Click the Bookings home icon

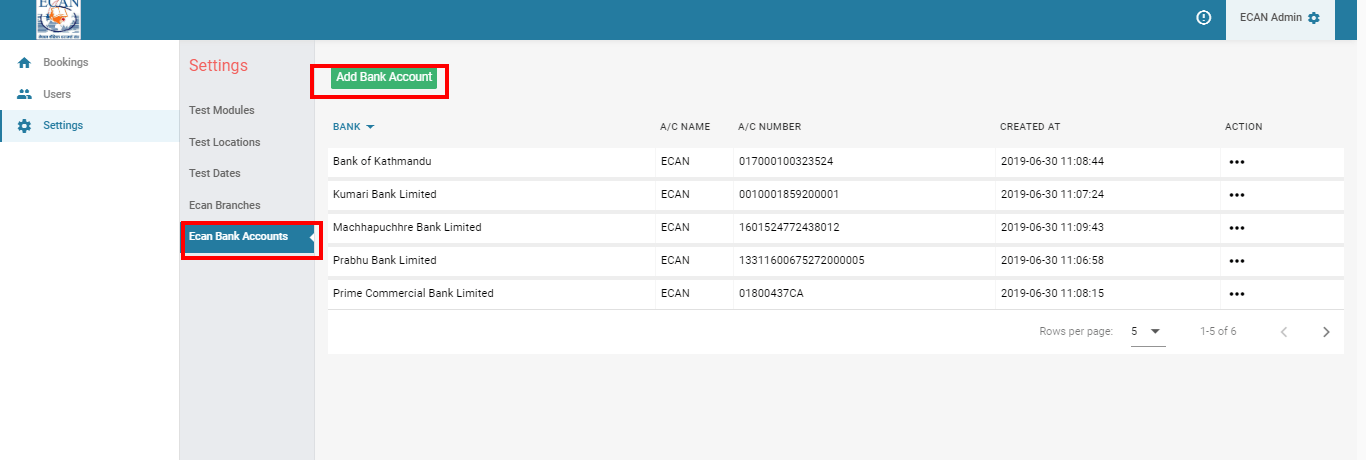[x=25, y=63]
